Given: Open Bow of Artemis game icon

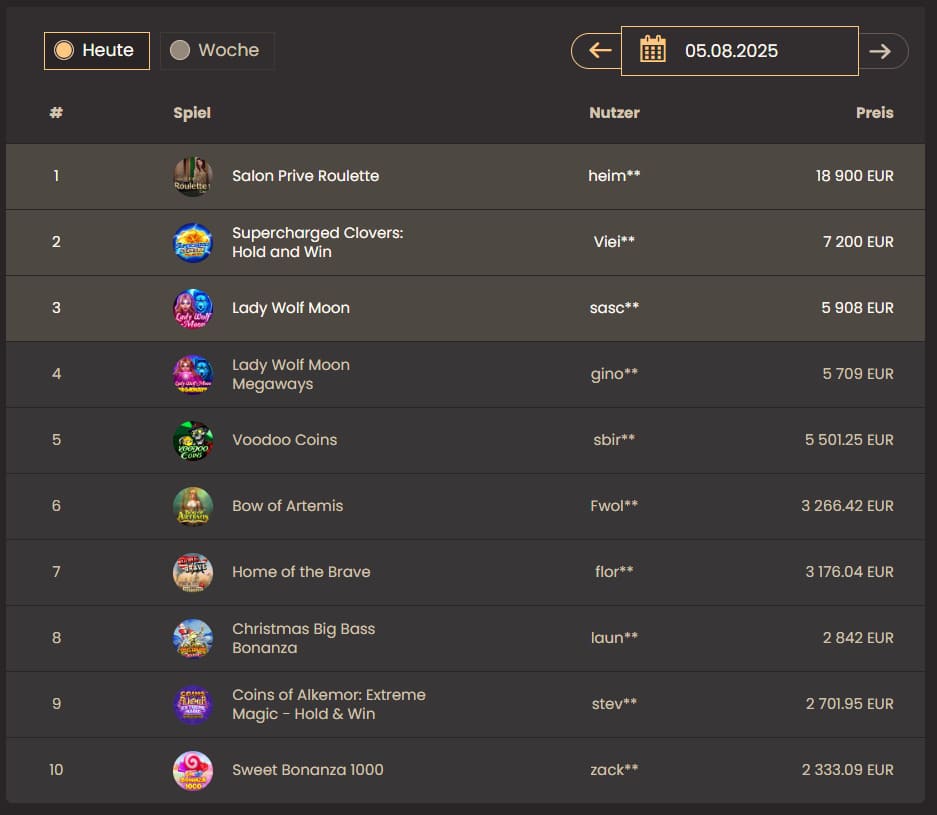Looking at the screenshot, I should click(x=192, y=506).
